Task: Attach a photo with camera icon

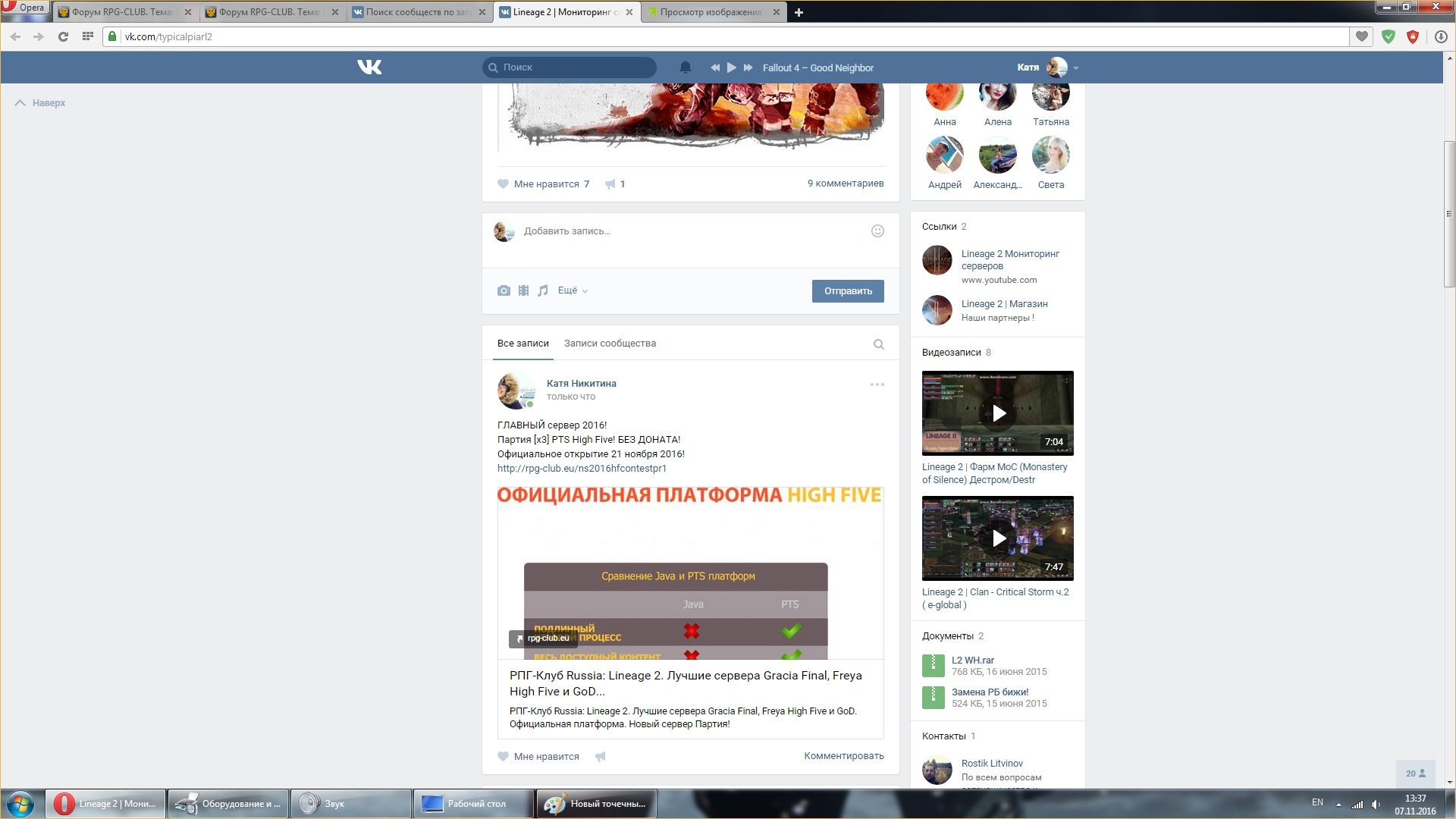Action: click(x=504, y=290)
